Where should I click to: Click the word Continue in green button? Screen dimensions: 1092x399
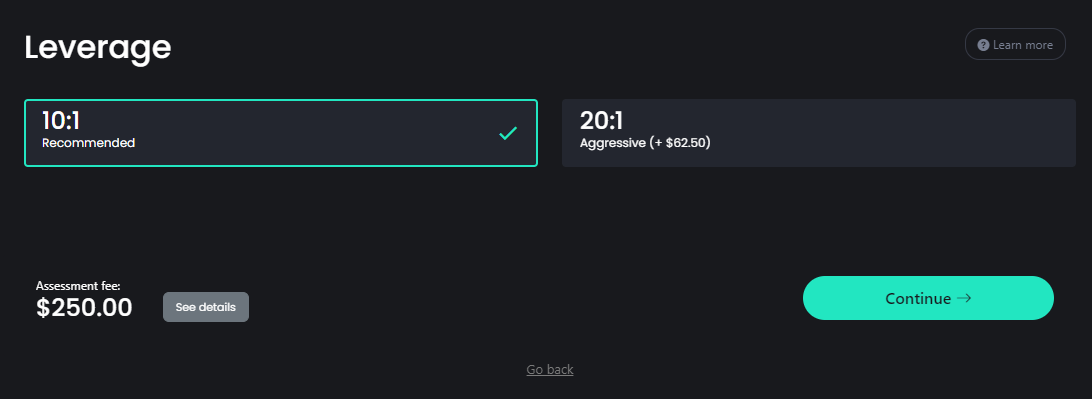tap(918, 298)
